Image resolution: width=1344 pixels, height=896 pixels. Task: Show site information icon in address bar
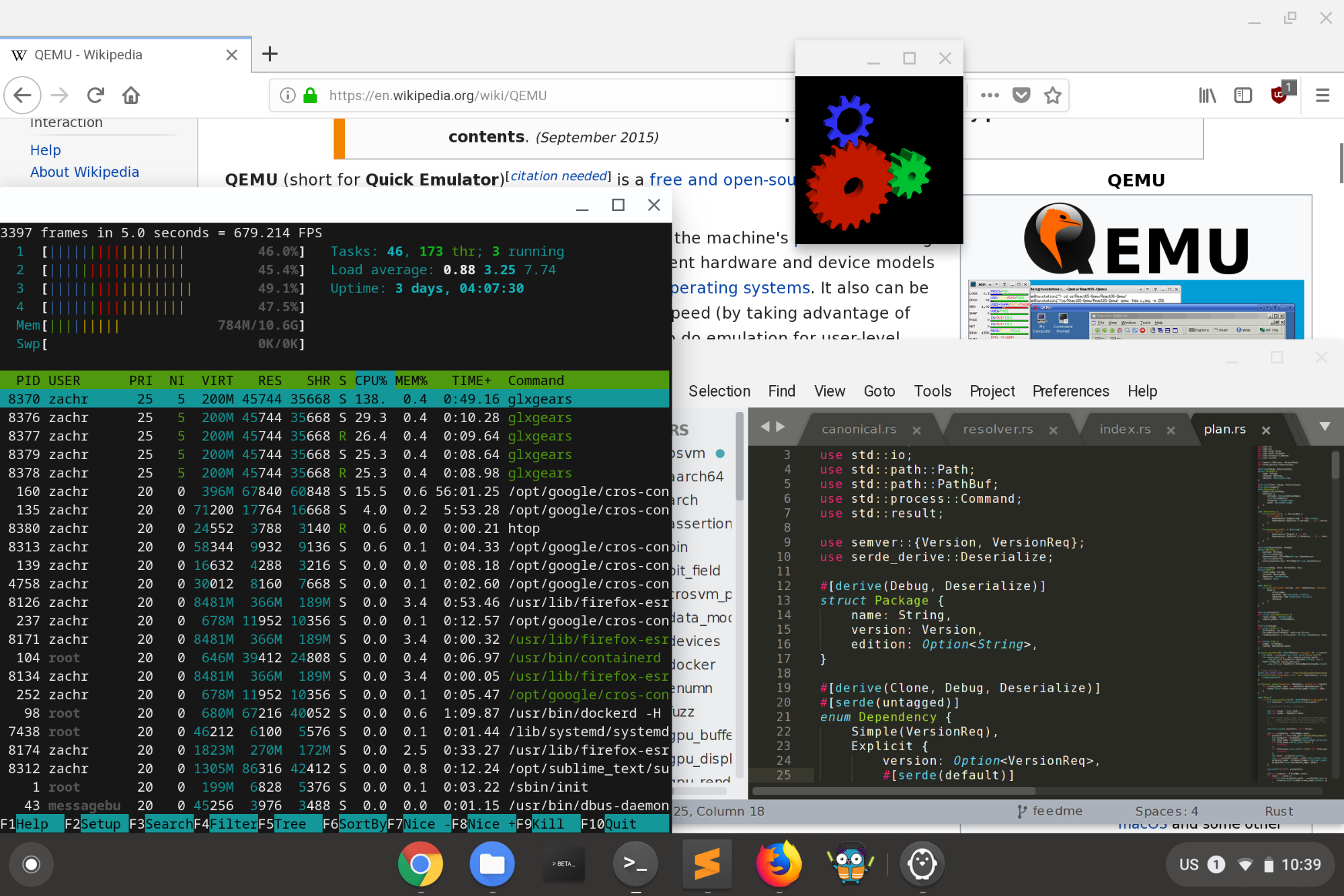288,95
